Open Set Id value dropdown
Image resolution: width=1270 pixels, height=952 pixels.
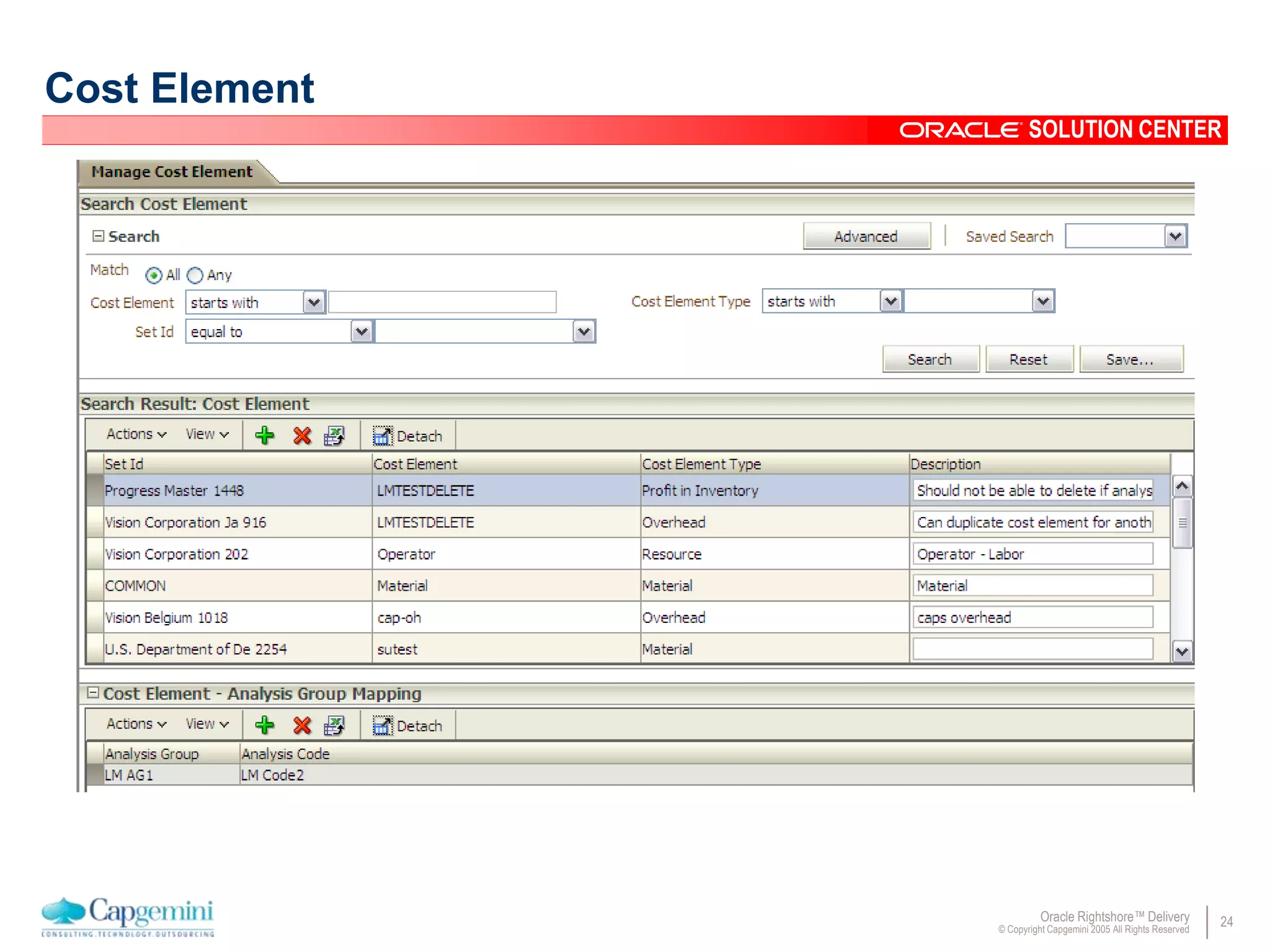click(x=584, y=332)
